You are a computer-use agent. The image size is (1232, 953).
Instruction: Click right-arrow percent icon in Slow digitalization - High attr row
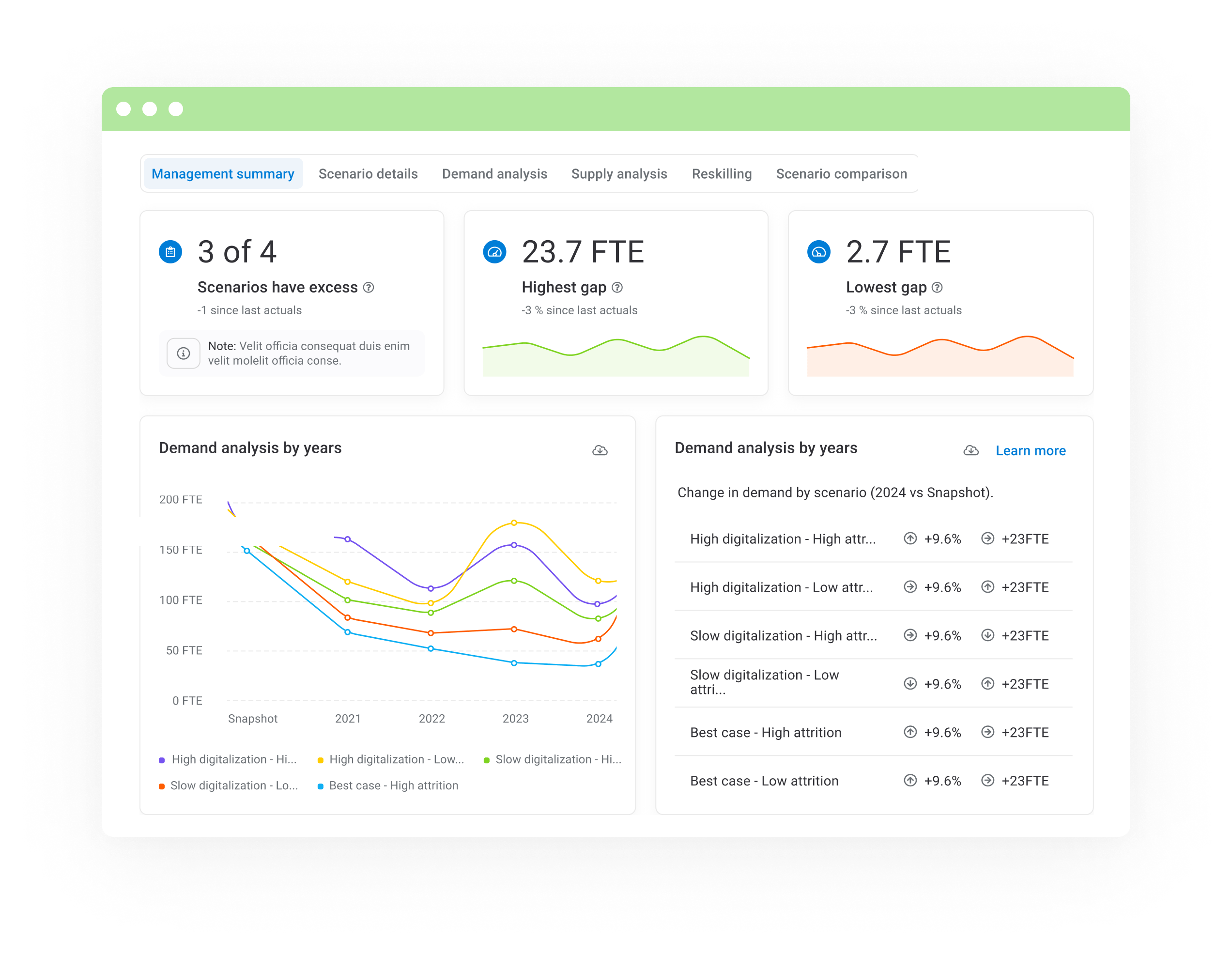tap(910, 635)
